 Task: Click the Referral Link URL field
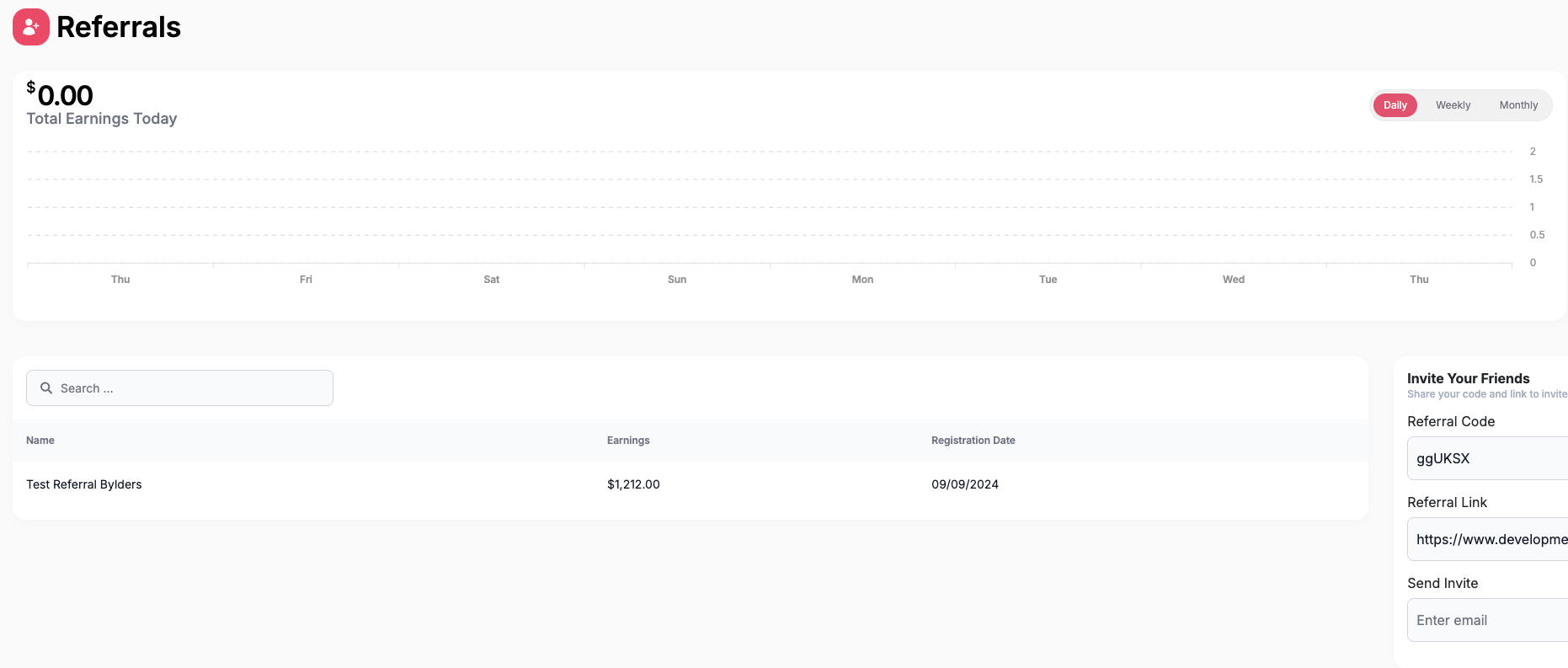(x=1487, y=539)
